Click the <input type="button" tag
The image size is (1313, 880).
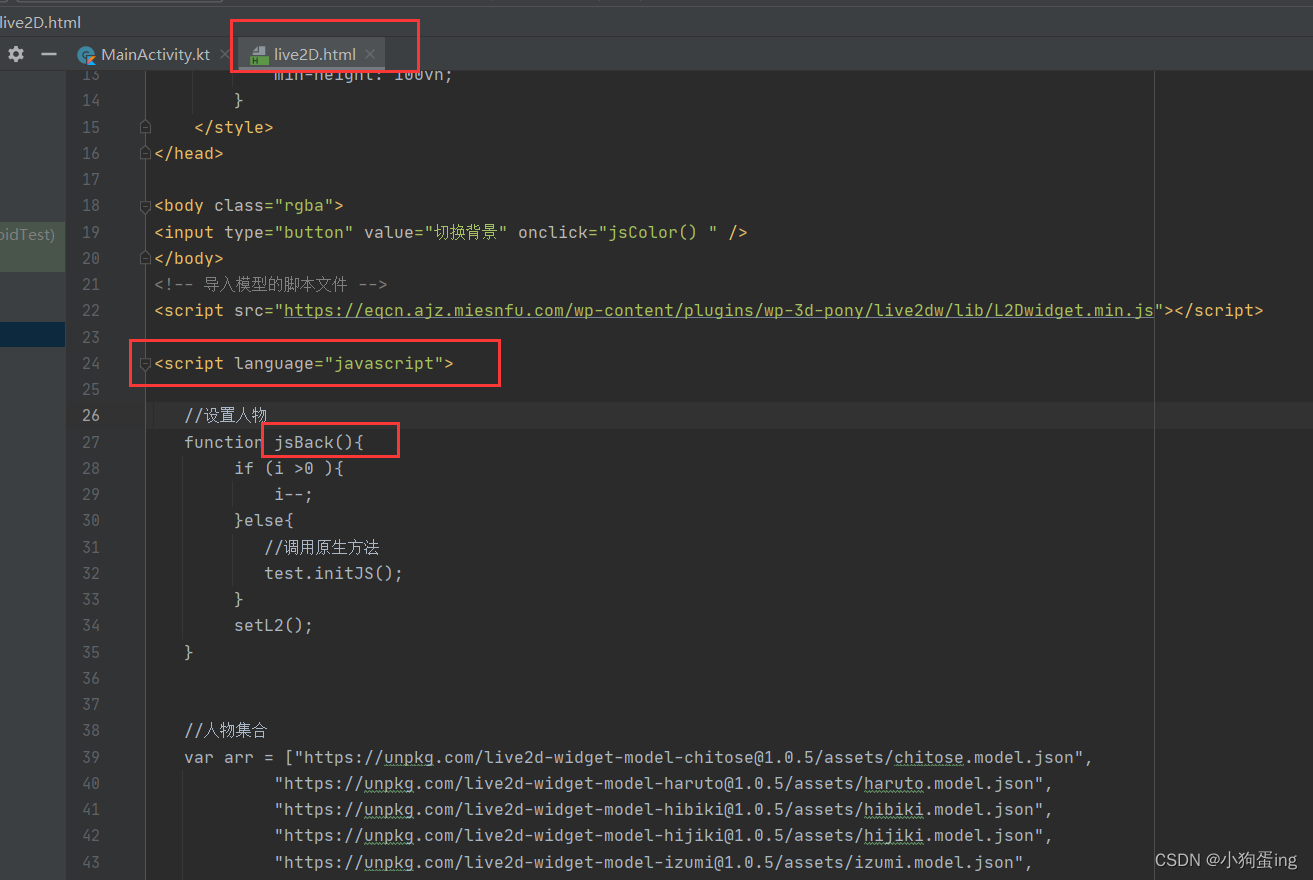coord(254,233)
